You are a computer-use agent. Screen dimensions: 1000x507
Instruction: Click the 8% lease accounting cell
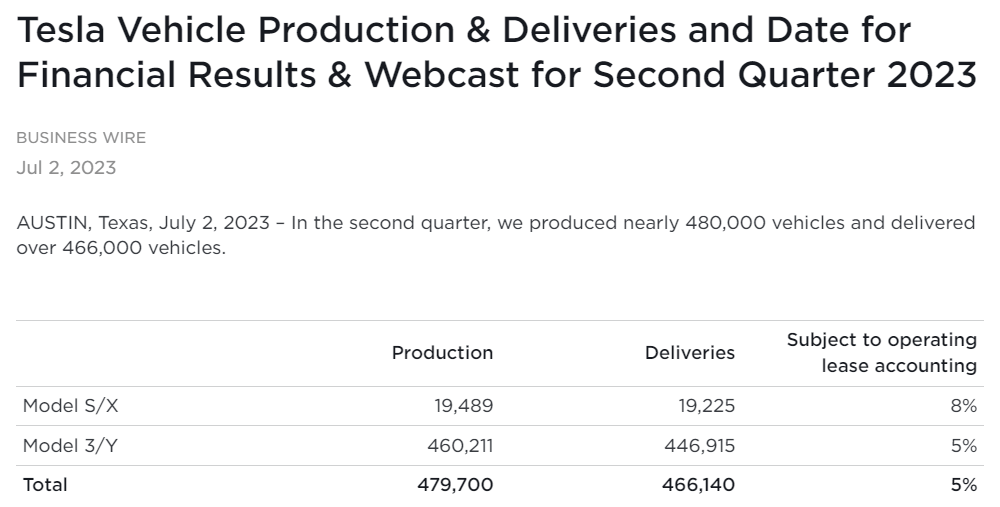coord(964,407)
